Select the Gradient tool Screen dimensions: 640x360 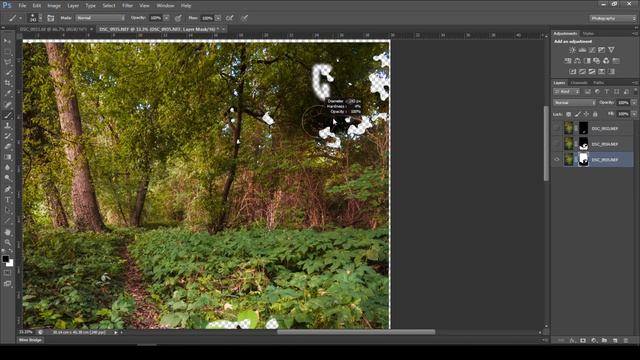[x=7, y=157]
